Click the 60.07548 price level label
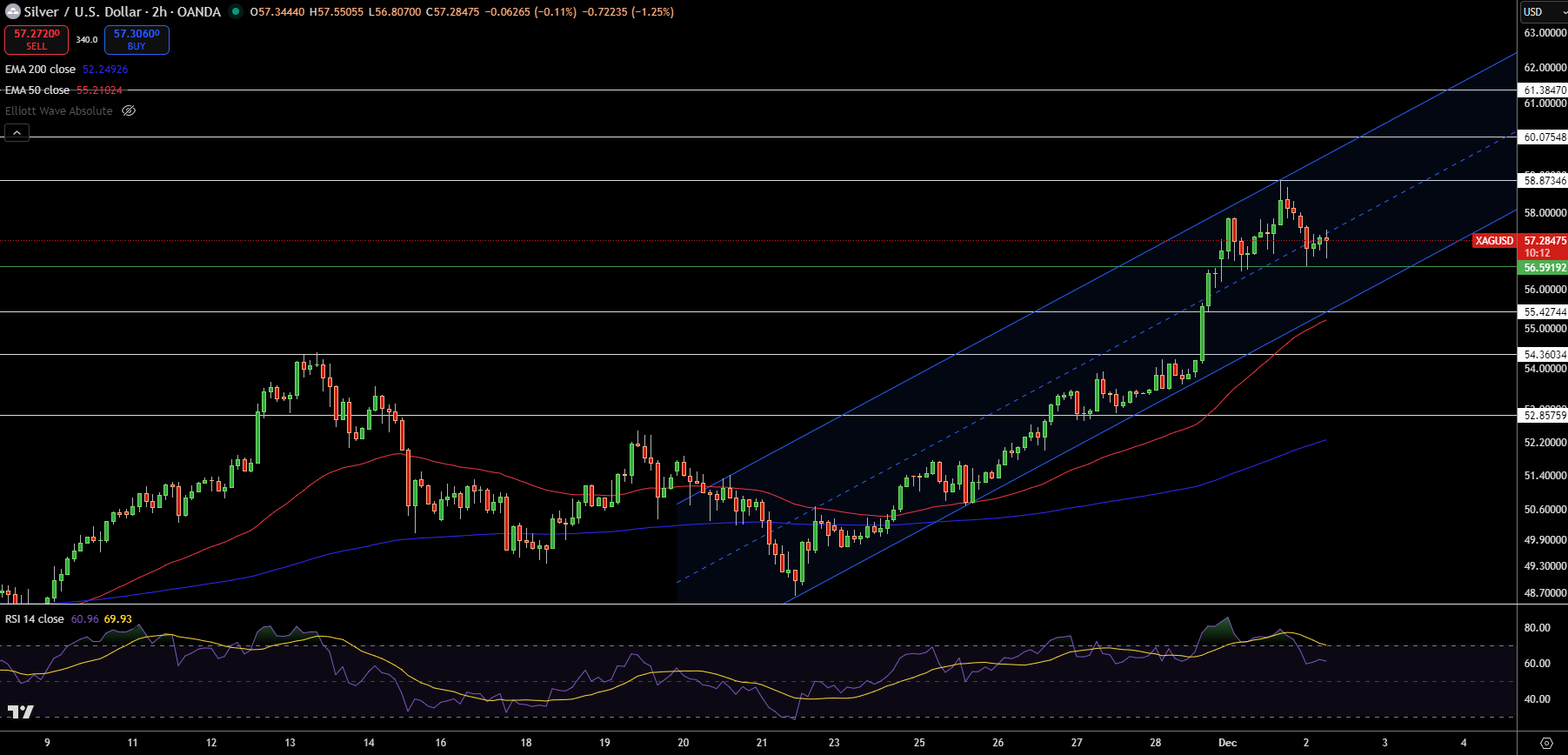Image resolution: width=1568 pixels, height=755 pixels. pos(1545,137)
